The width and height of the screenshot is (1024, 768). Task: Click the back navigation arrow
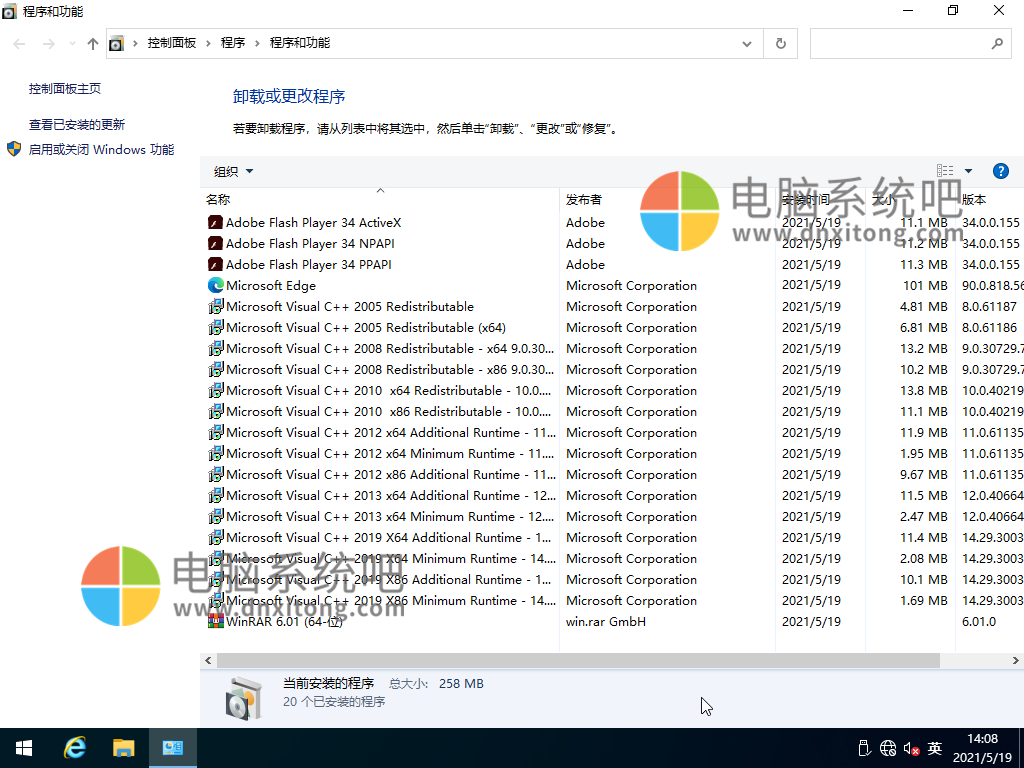pos(18,43)
